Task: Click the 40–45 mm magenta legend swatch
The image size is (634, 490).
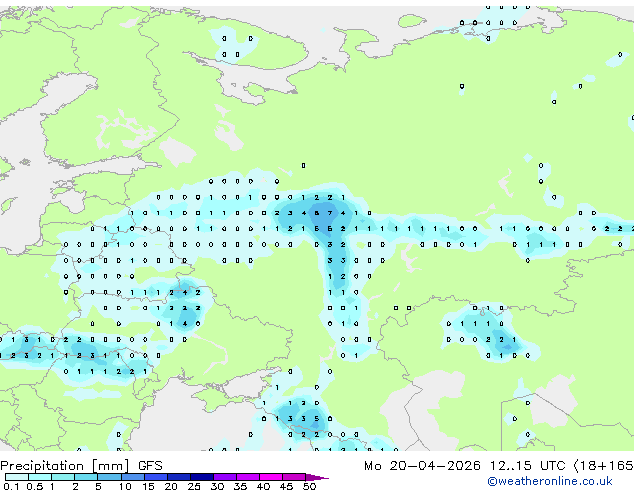Action: click(271, 477)
